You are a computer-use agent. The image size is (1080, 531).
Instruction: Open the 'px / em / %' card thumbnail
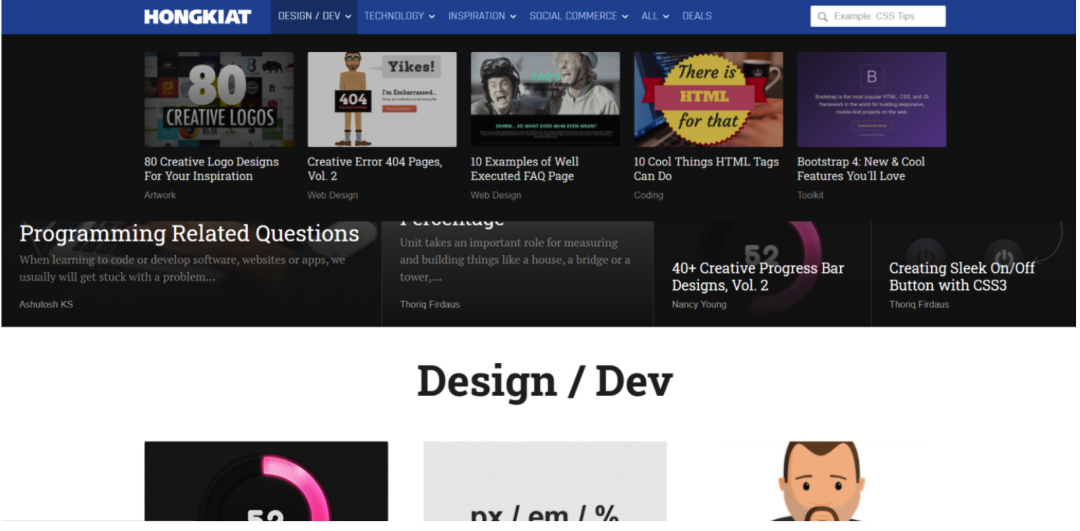tap(545, 481)
